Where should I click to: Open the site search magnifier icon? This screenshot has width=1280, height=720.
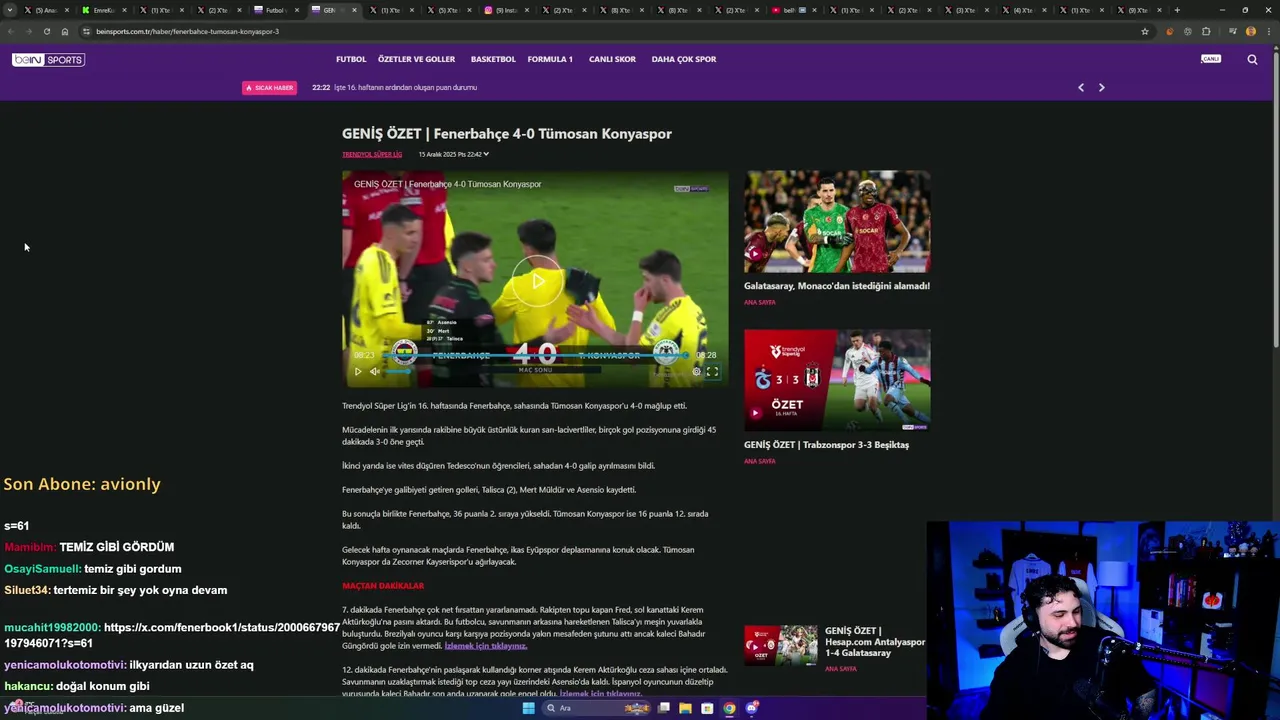[1252, 59]
